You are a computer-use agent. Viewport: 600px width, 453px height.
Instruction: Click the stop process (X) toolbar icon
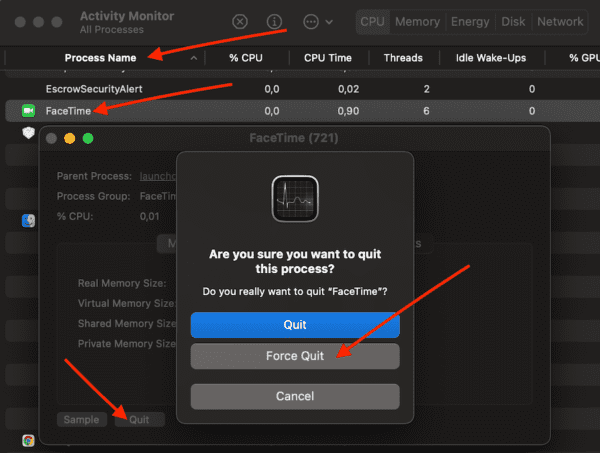point(240,22)
